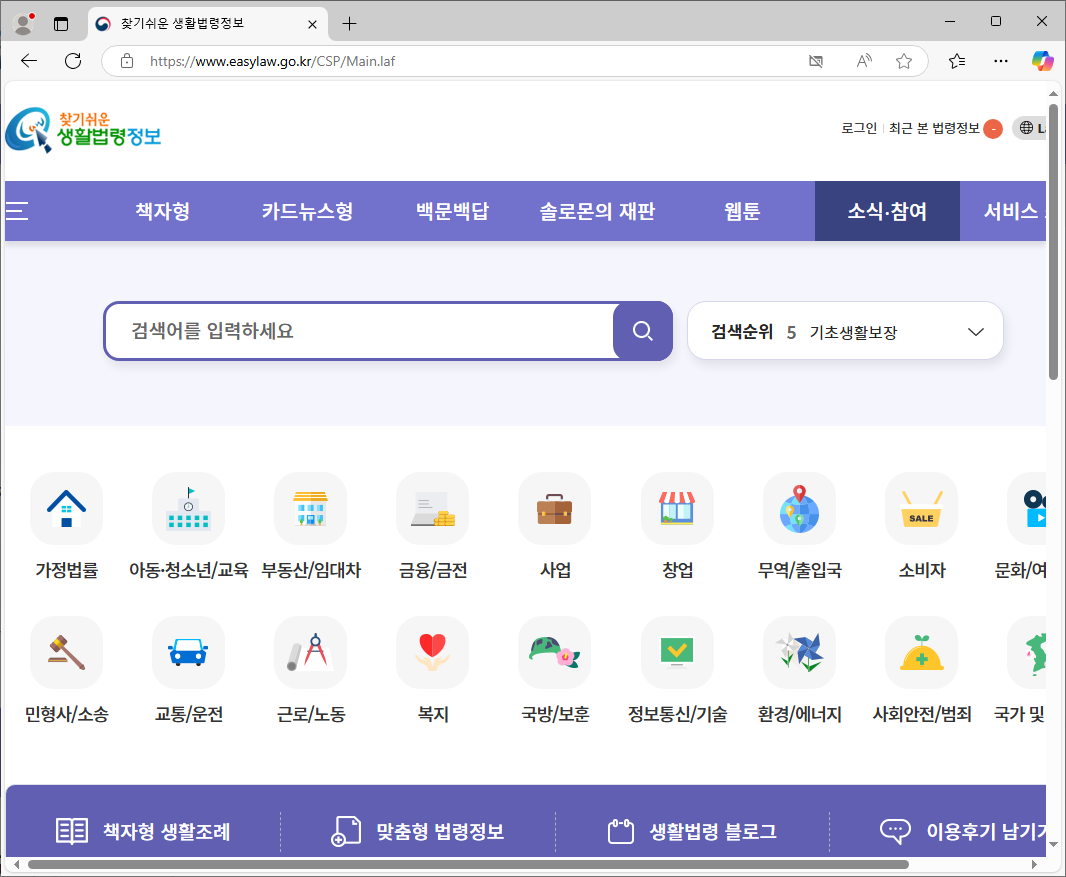Select the 교통/운전 car icon

[188, 652]
